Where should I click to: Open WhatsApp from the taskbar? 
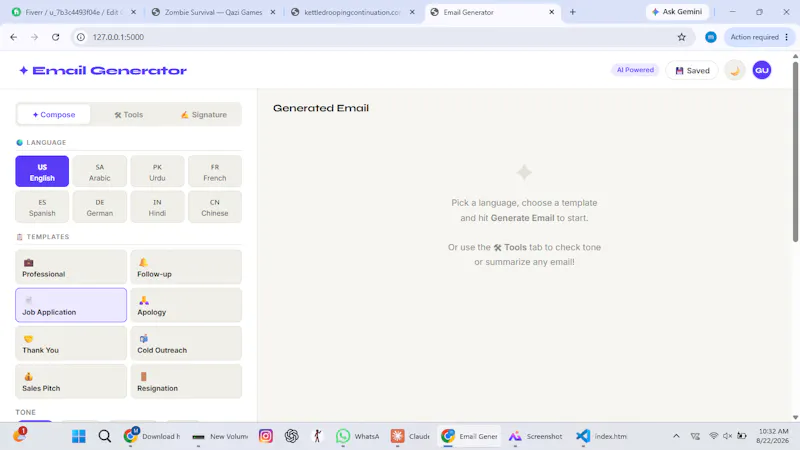point(358,436)
